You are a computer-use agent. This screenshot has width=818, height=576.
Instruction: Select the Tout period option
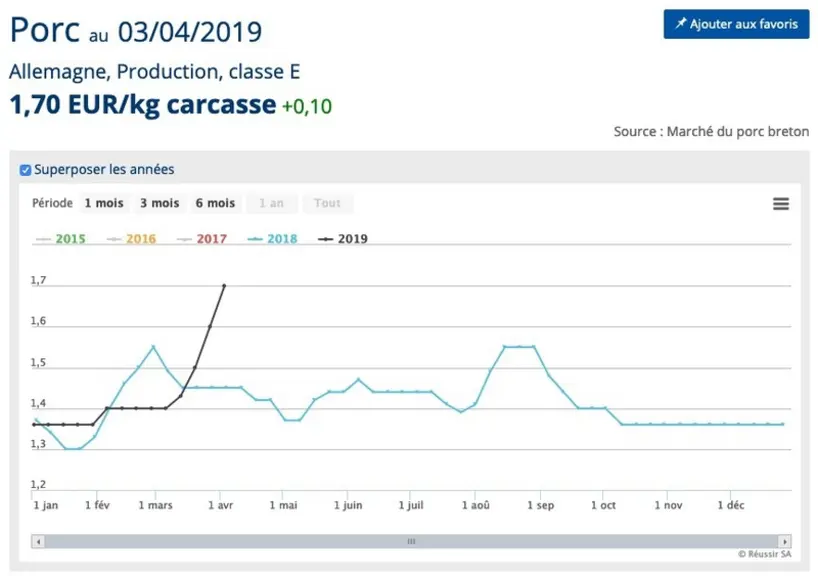click(327, 203)
